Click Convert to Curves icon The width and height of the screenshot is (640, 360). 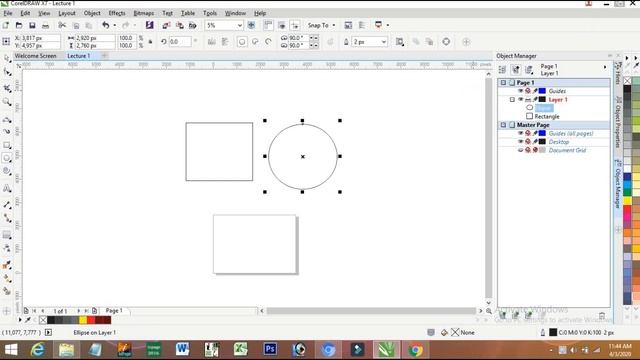tap(446, 42)
